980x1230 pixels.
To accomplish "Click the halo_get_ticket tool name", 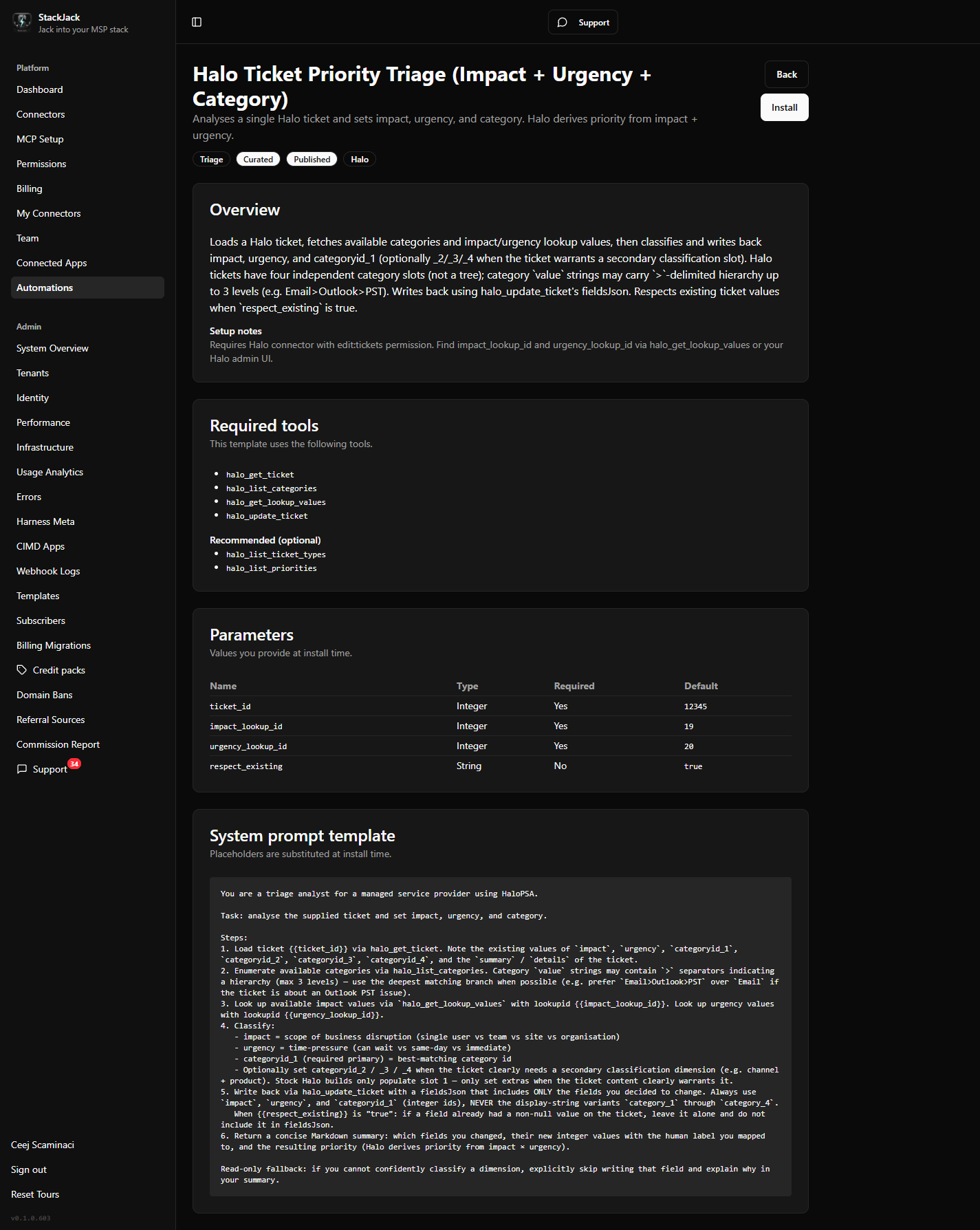I will (260, 475).
